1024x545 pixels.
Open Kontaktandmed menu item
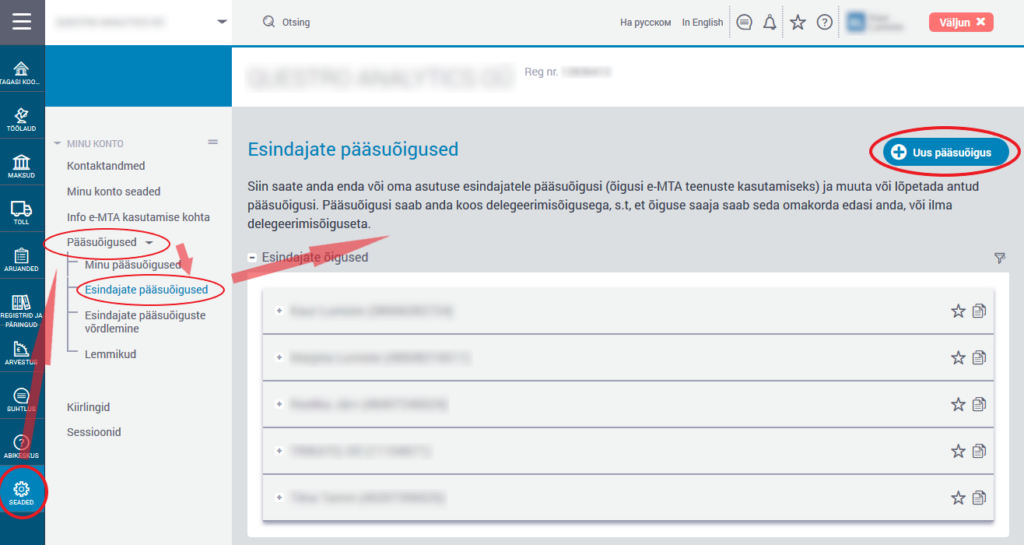click(x=106, y=166)
